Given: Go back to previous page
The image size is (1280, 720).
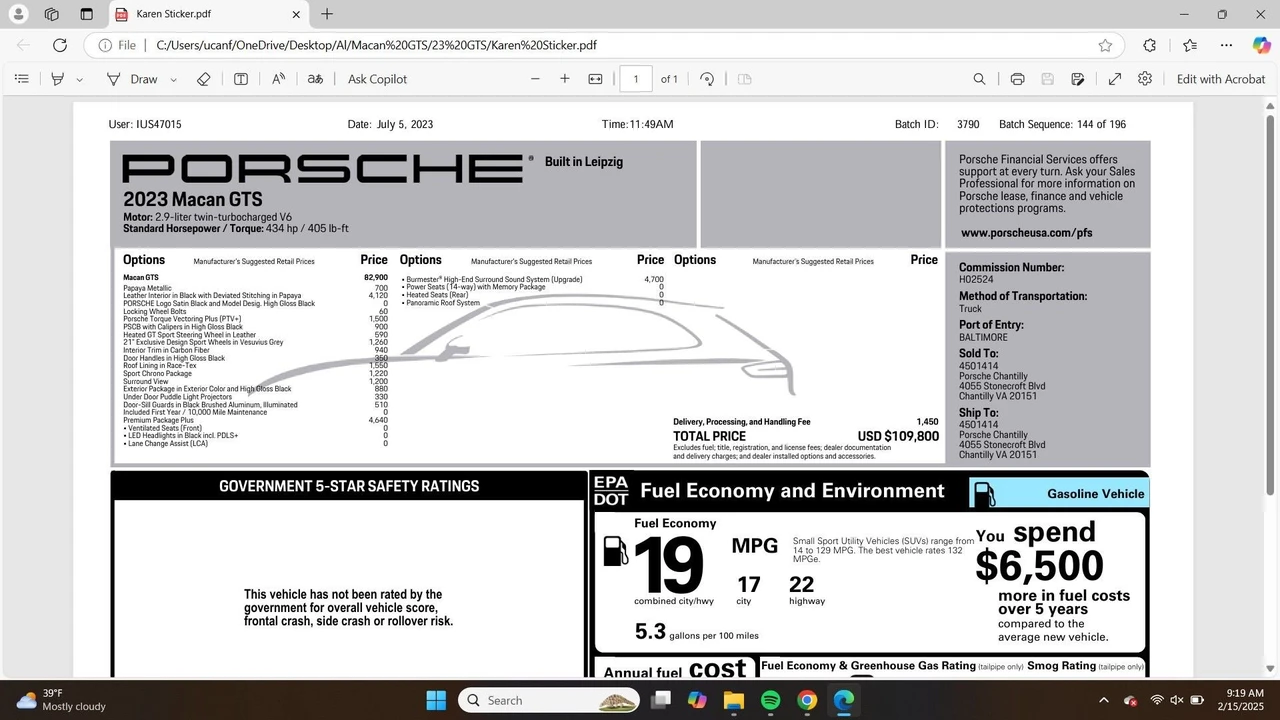Looking at the screenshot, I should point(23,45).
